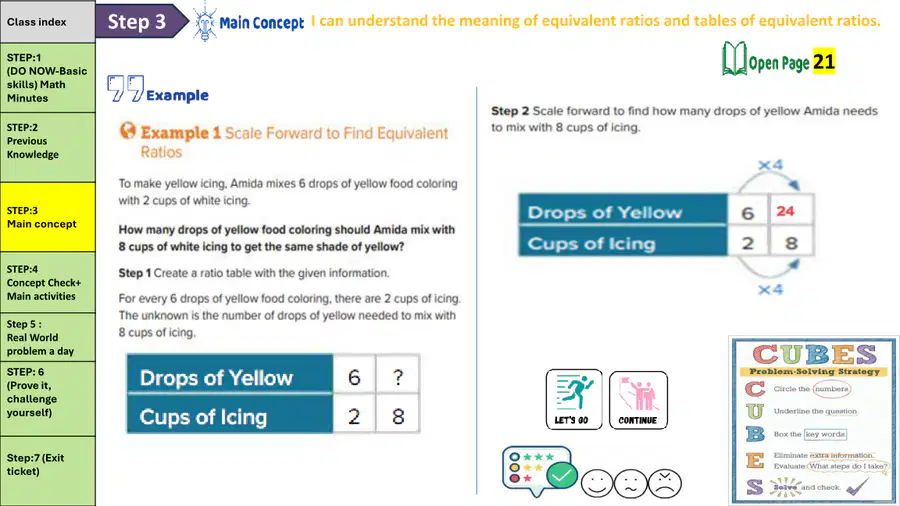The image size is (900, 506).
Task: Open the Class index menu
Action: tap(48, 22)
